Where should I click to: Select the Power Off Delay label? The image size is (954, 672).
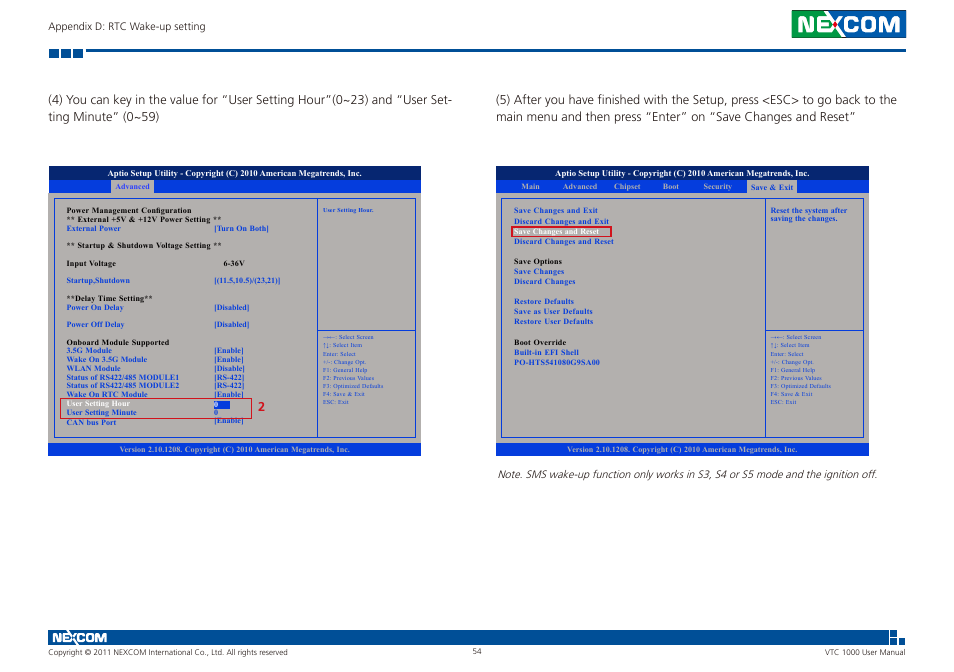coord(95,324)
